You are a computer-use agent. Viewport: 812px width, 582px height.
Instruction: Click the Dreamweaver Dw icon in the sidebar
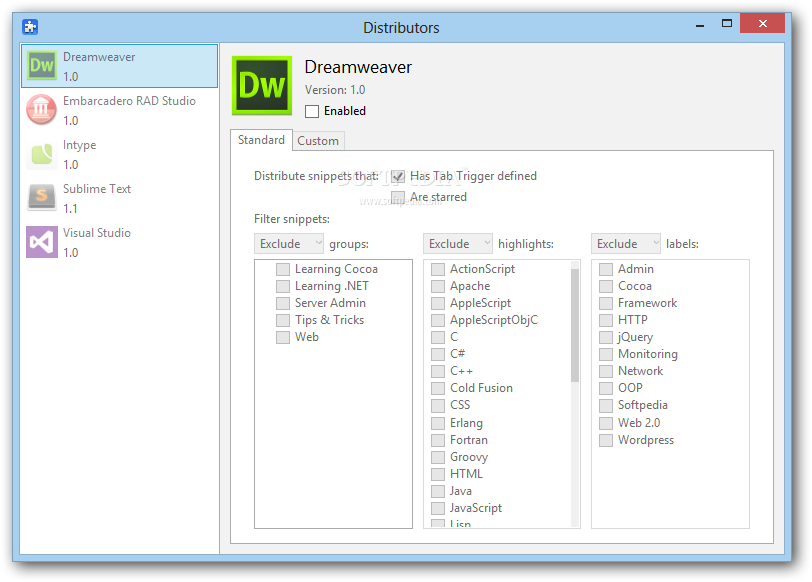(42, 65)
